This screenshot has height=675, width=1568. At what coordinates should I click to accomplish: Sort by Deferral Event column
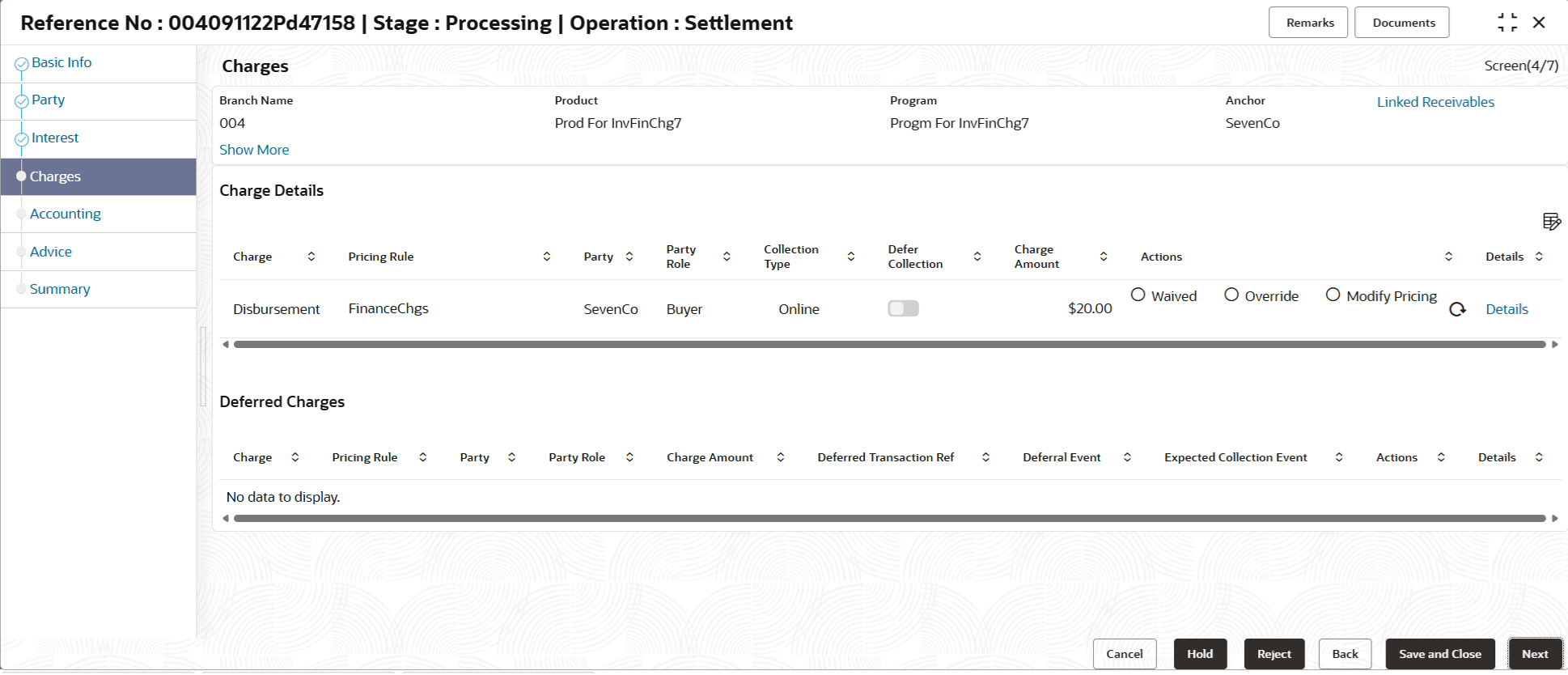tap(1127, 457)
